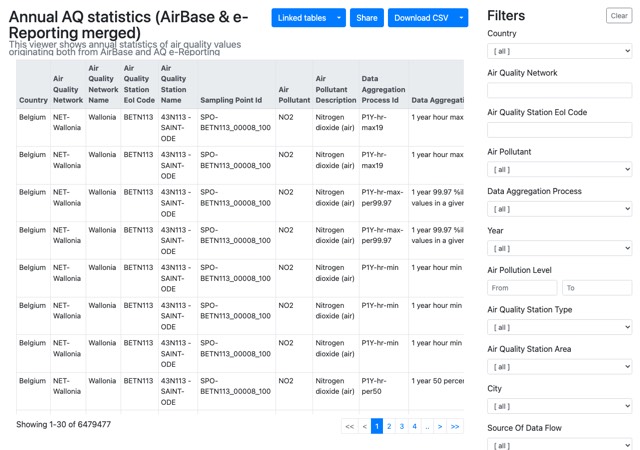Expand the Download CSV dropdown arrow
Screen dimensions: 640x450
[461, 18]
